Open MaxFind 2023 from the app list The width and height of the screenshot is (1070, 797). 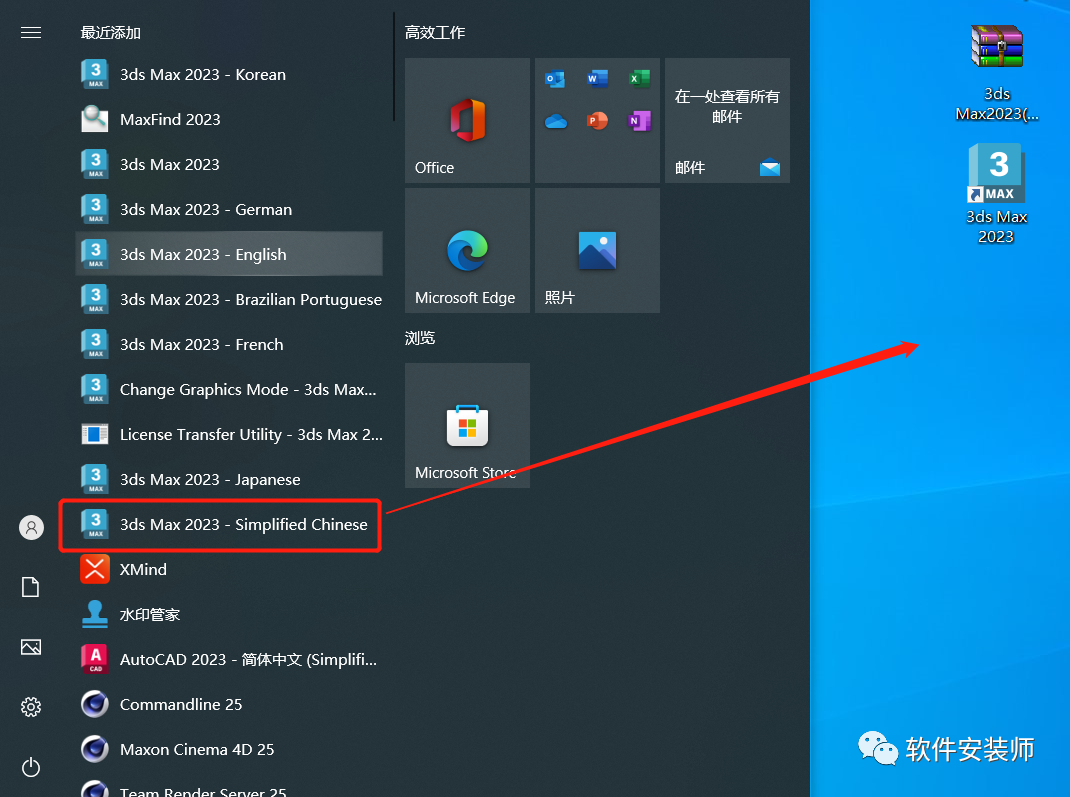point(229,119)
